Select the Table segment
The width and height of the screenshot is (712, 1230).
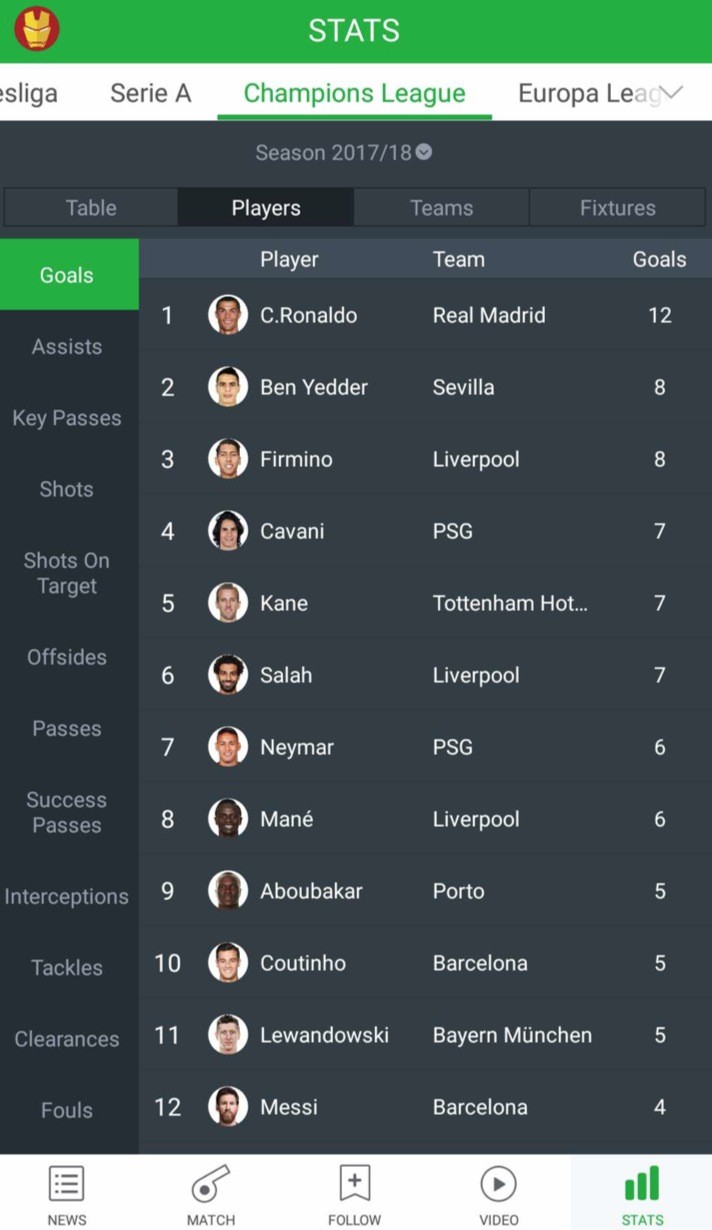click(91, 208)
